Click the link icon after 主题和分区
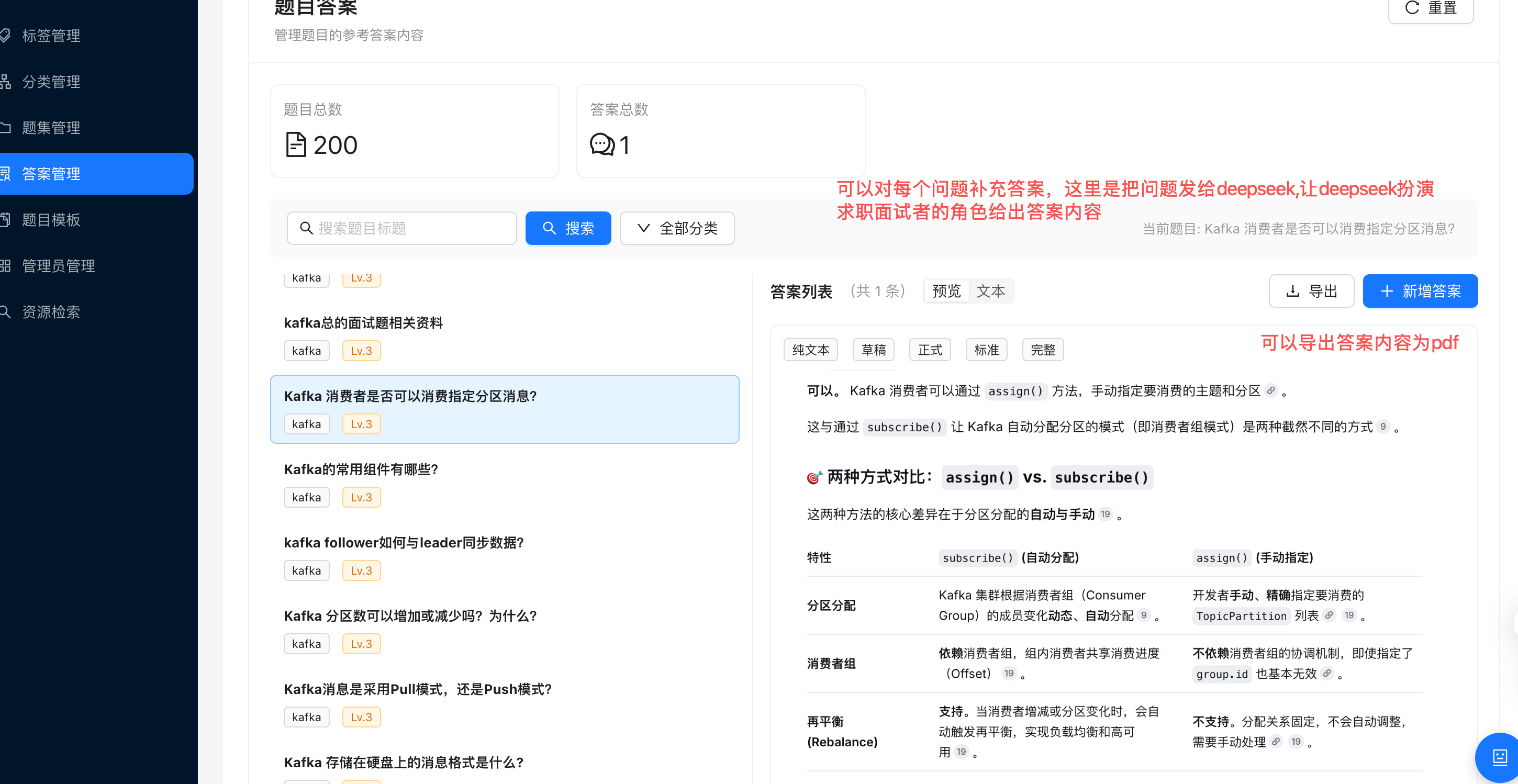This screenshot has width=1518, height=784. tap(1271, 390)
